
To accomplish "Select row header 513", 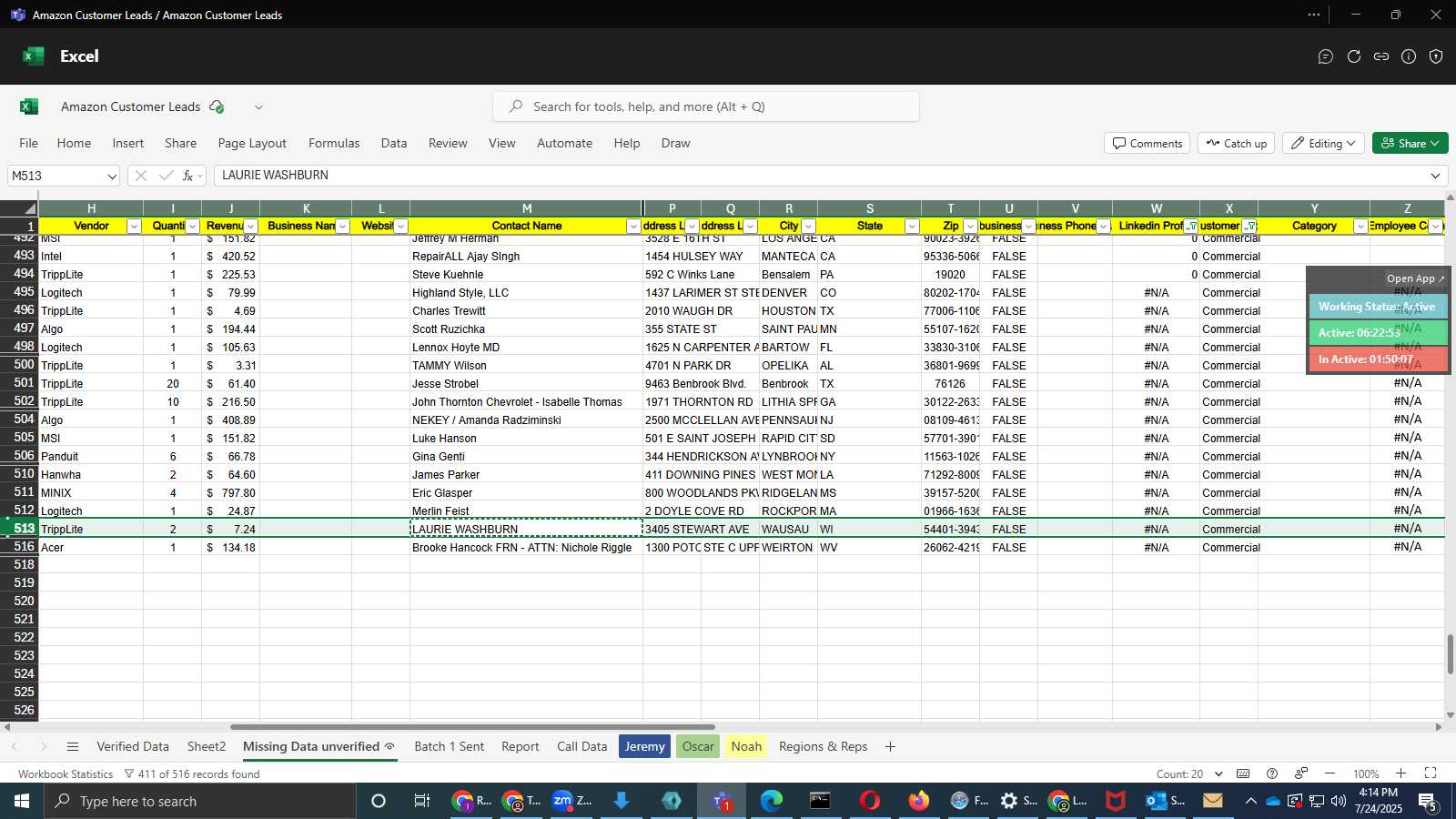I will (x=19, y=529).
